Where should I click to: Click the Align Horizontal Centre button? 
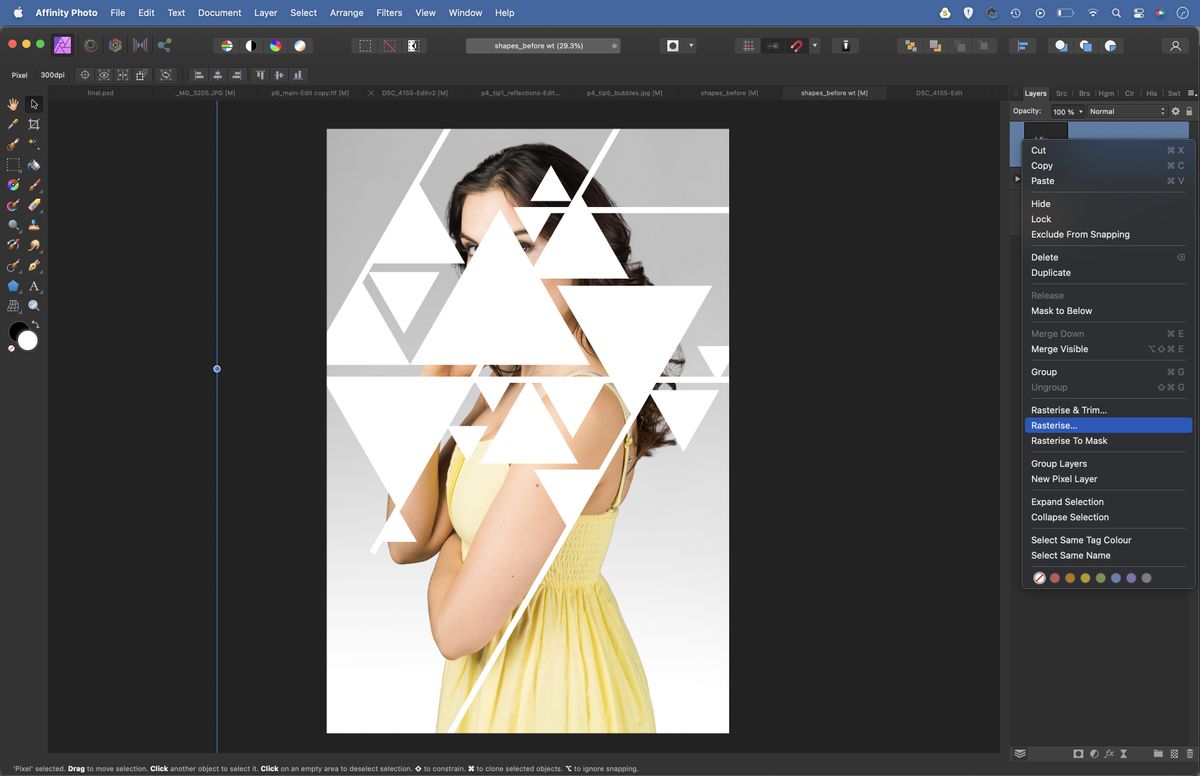pos(217,74)
